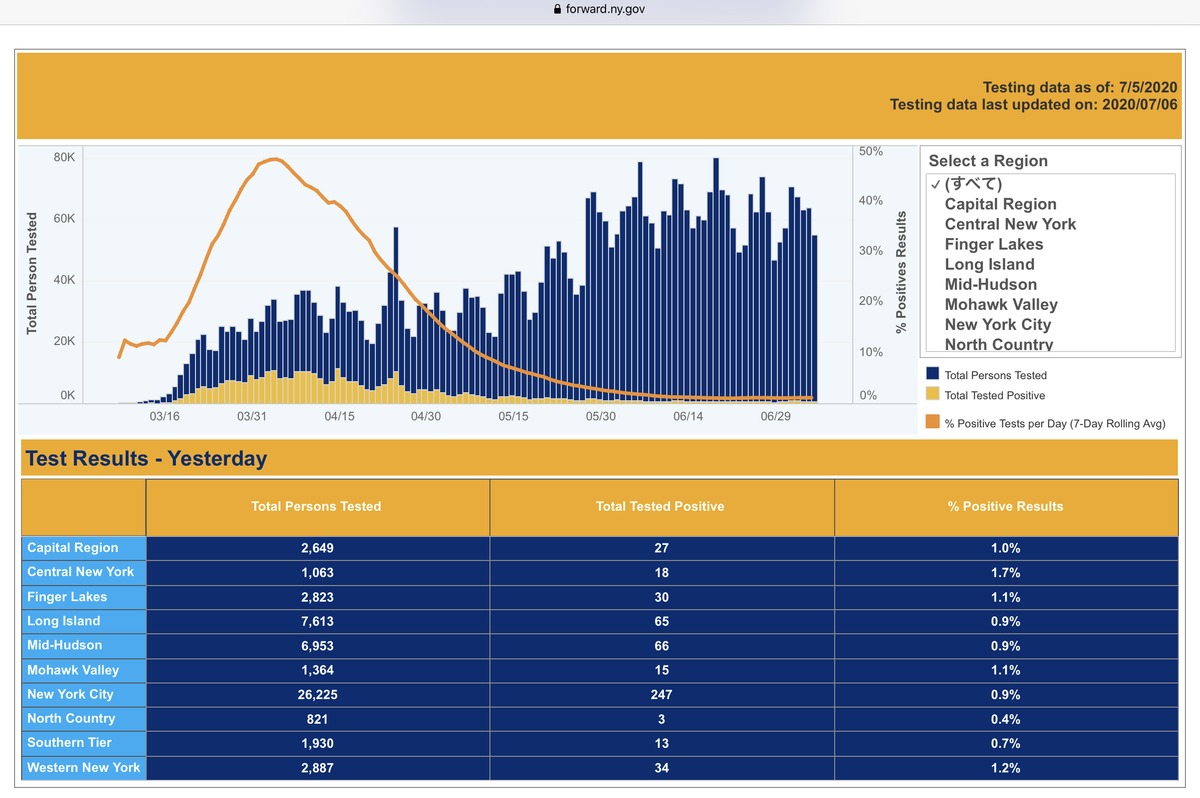The image size is (1200, 798).
Task: Click the Total Tested Positive legend label
Action: click(994, 395)
